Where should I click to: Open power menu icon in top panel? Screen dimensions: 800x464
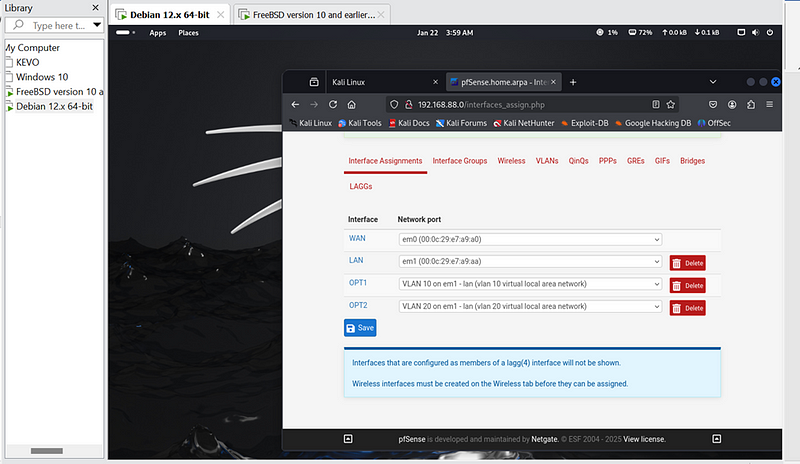tap(770, 33)
